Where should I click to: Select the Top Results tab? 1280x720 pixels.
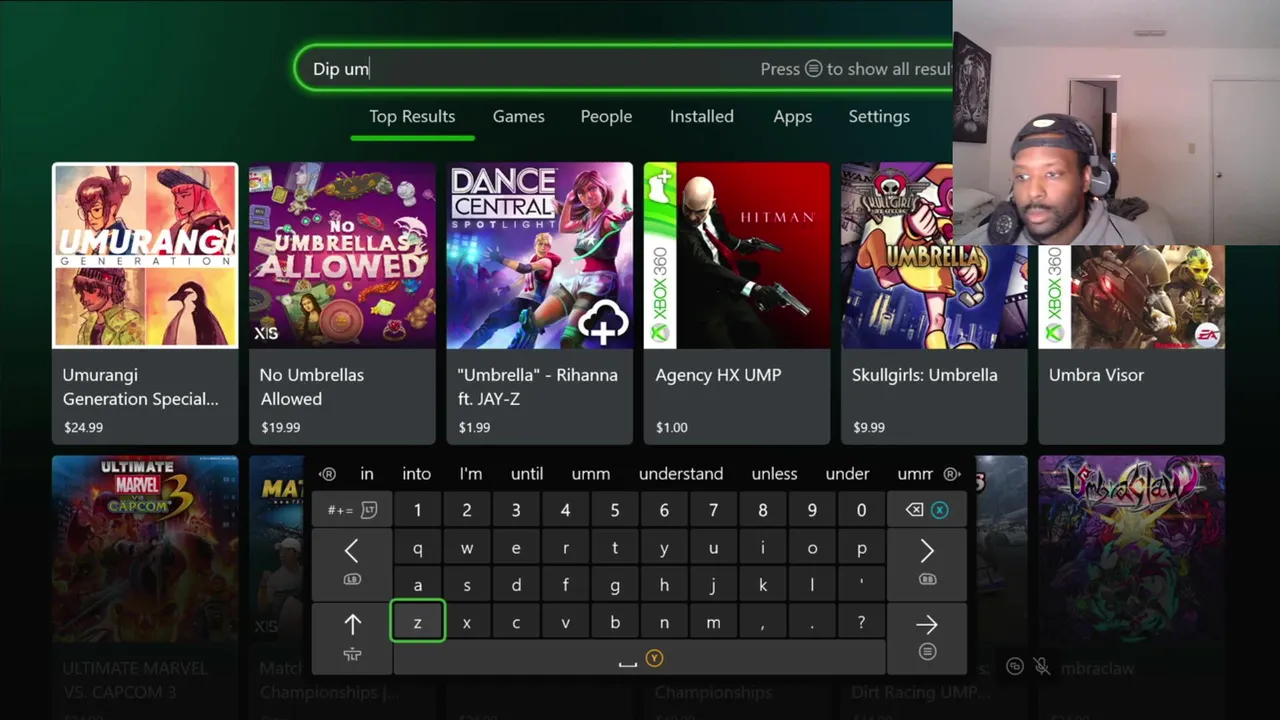(412, 117)
